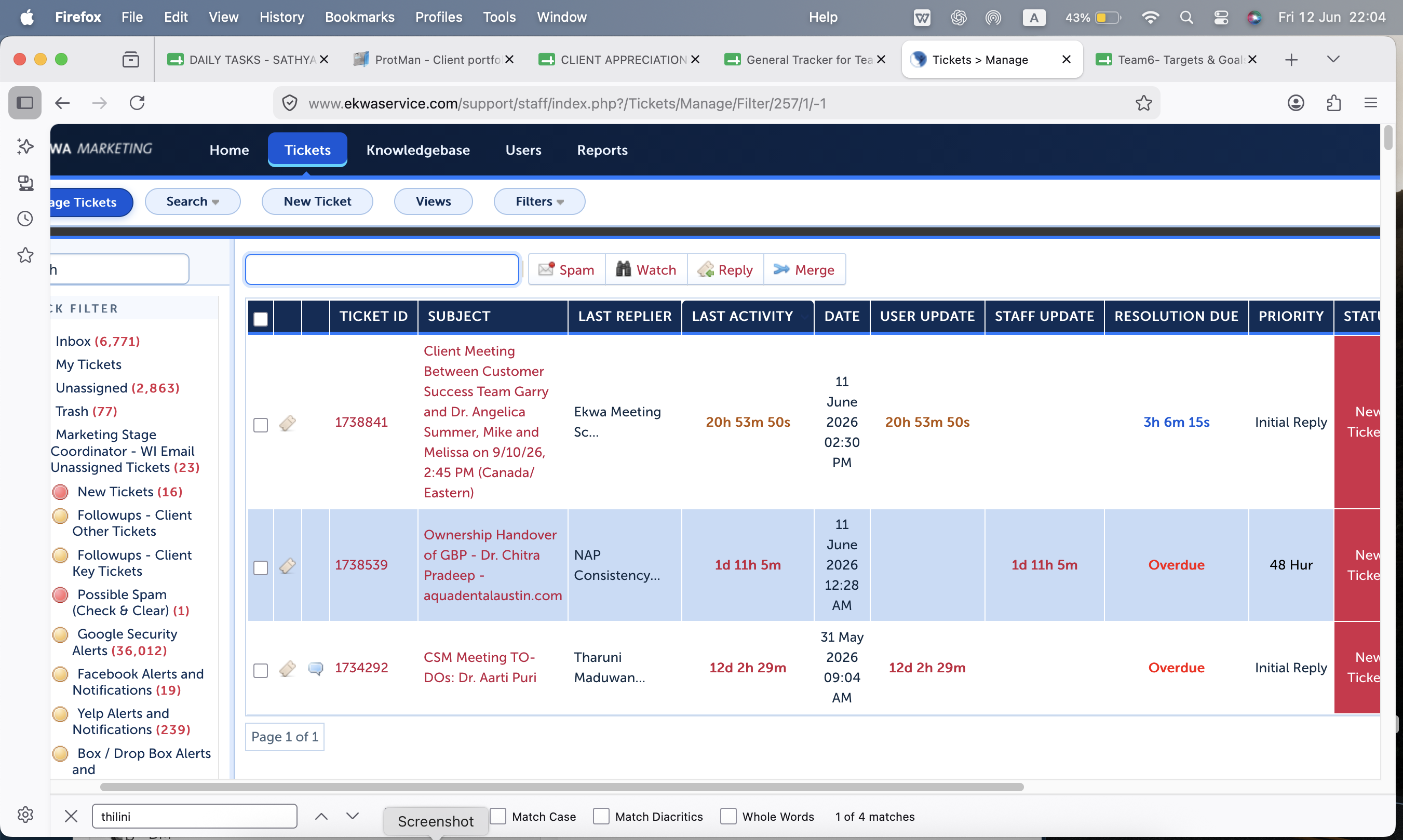
Task: Click the Reply button
Action: pos(725,269)
